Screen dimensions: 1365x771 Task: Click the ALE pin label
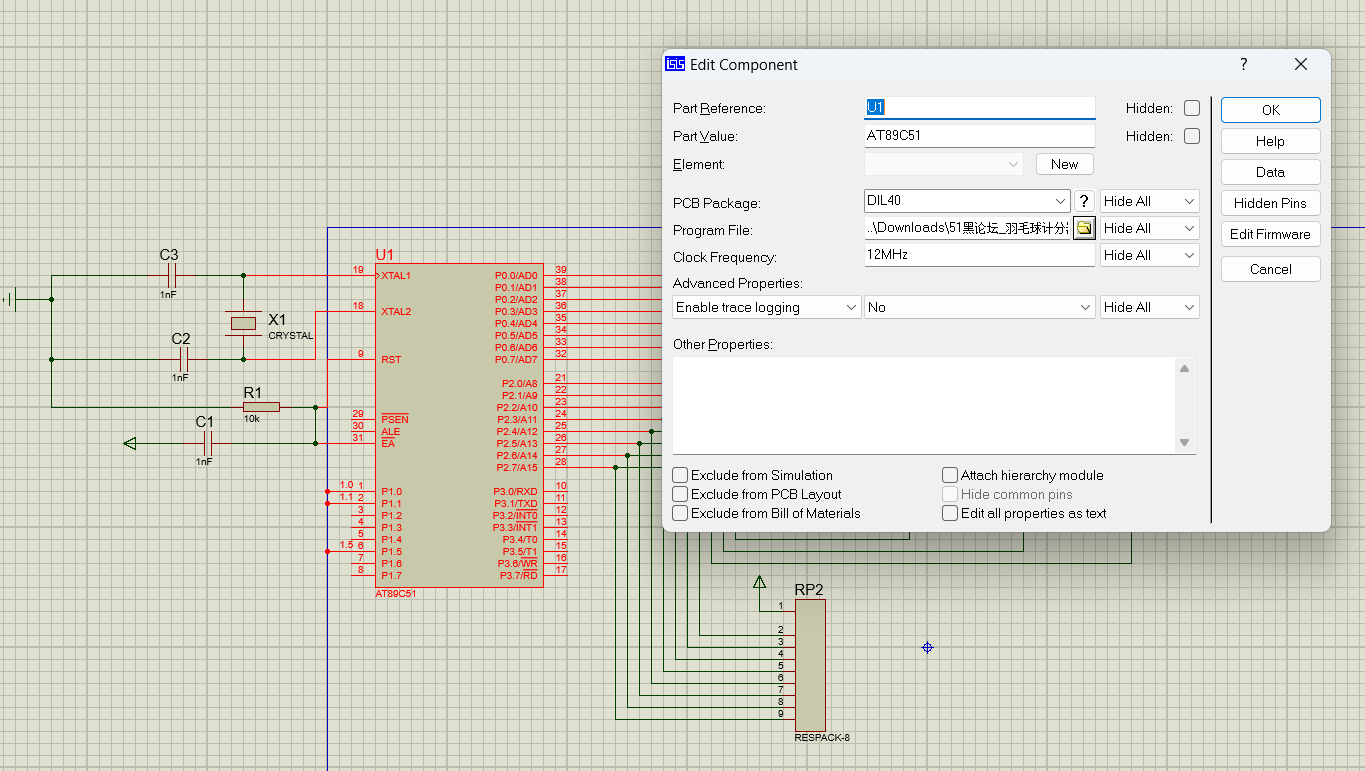click(x=390, y=431)
